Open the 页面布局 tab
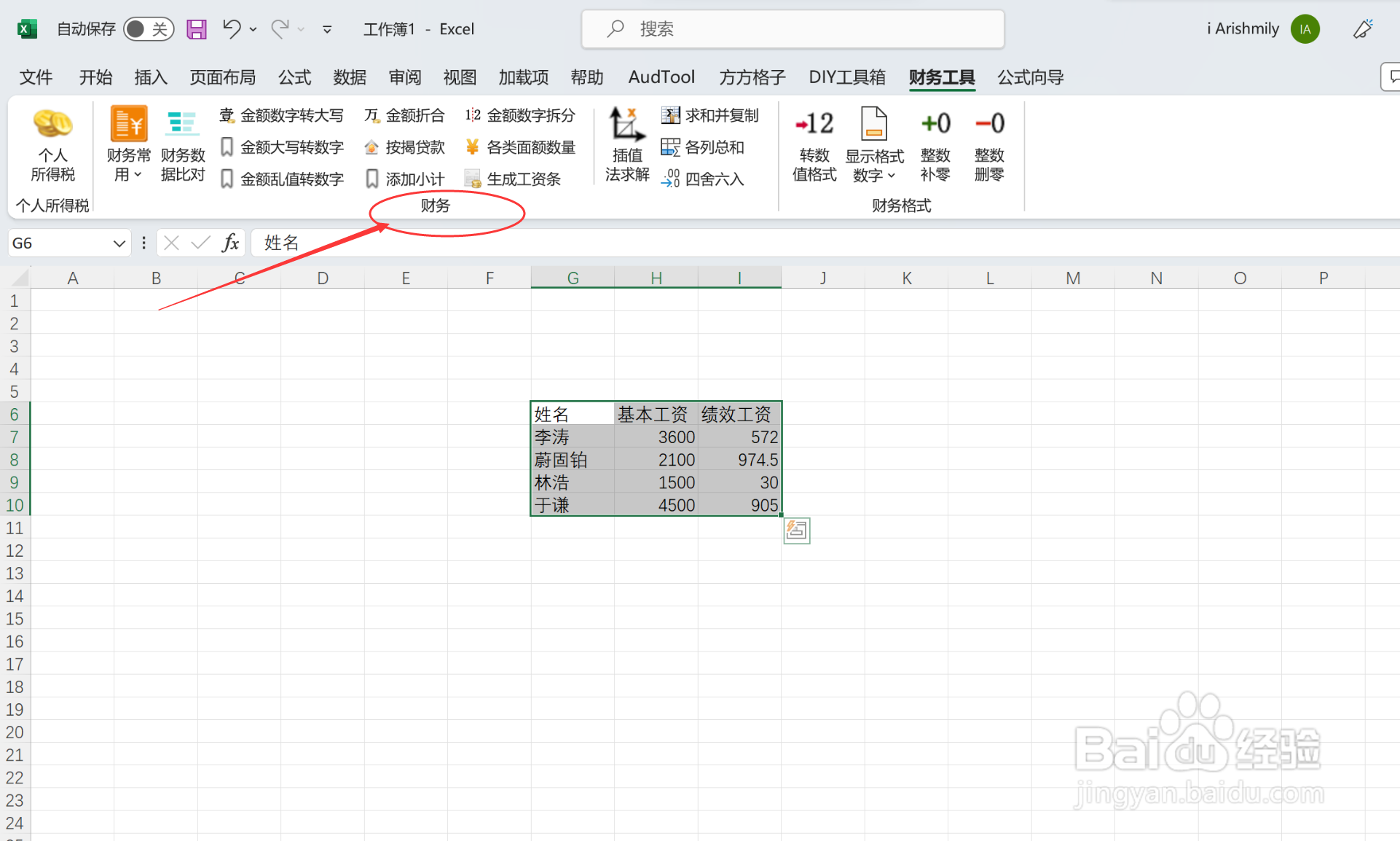1400x841 pixels. coord(222,77)
